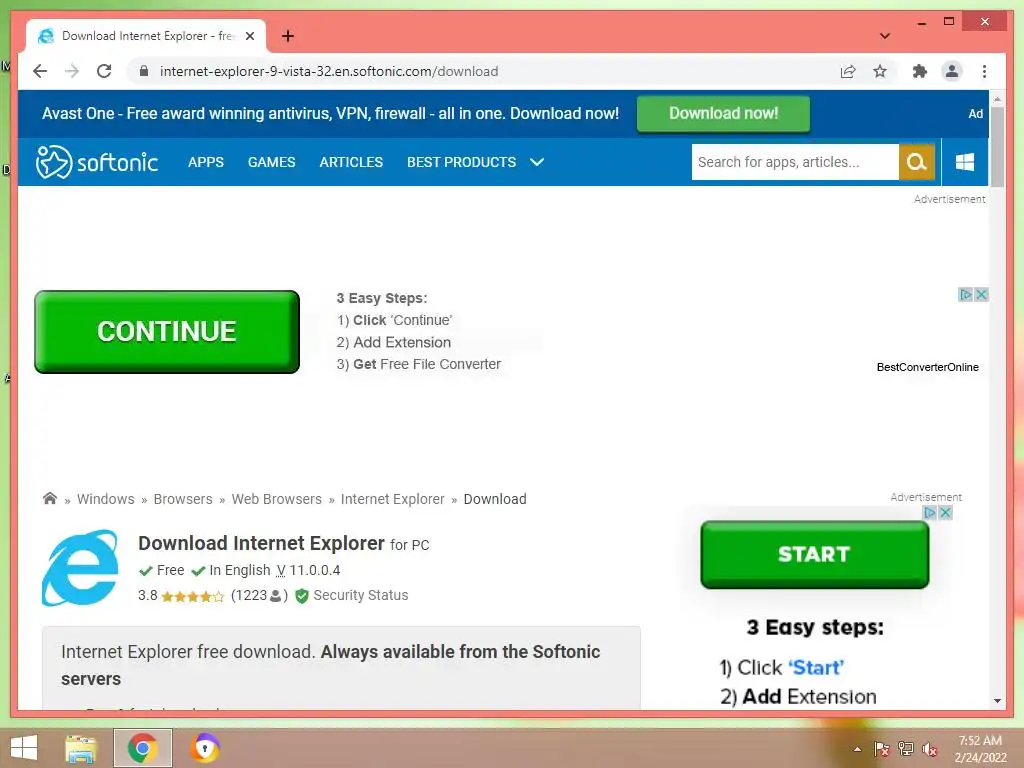1024x768 pixels.
Task: Click the browser forward arrow
Action: pos(72,71)
